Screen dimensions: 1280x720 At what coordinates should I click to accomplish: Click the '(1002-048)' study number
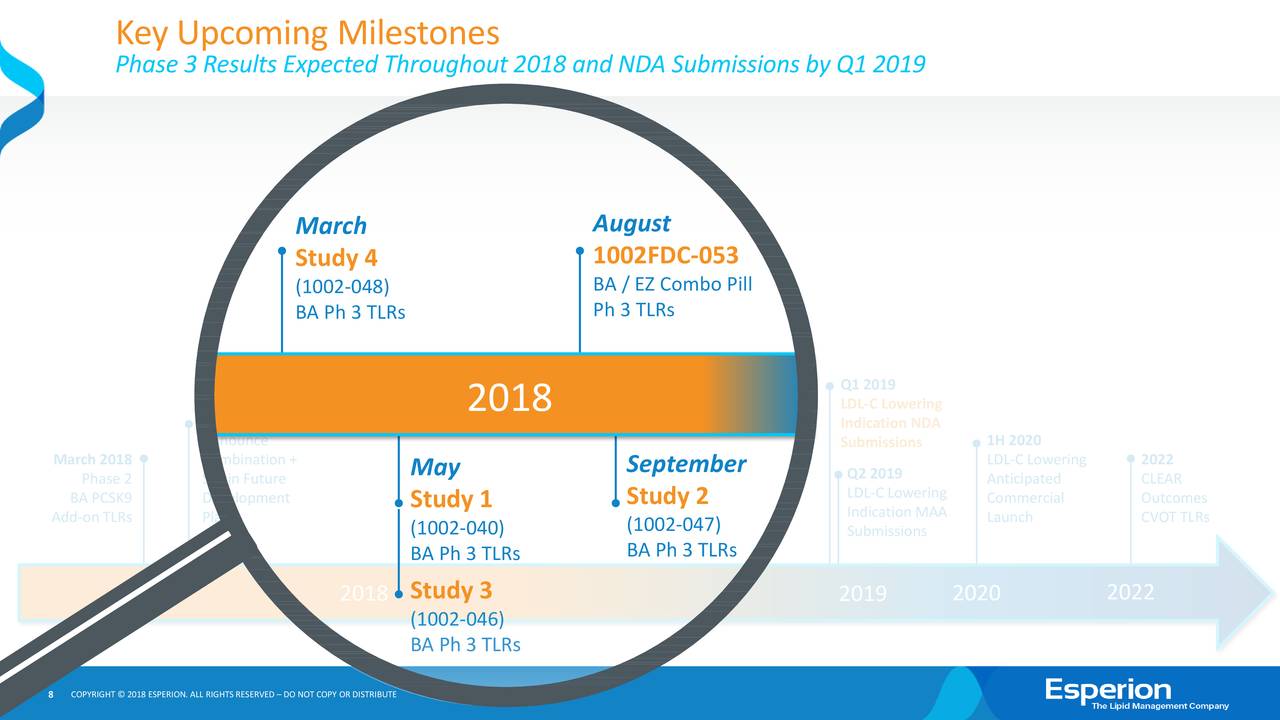pos(342,286)
